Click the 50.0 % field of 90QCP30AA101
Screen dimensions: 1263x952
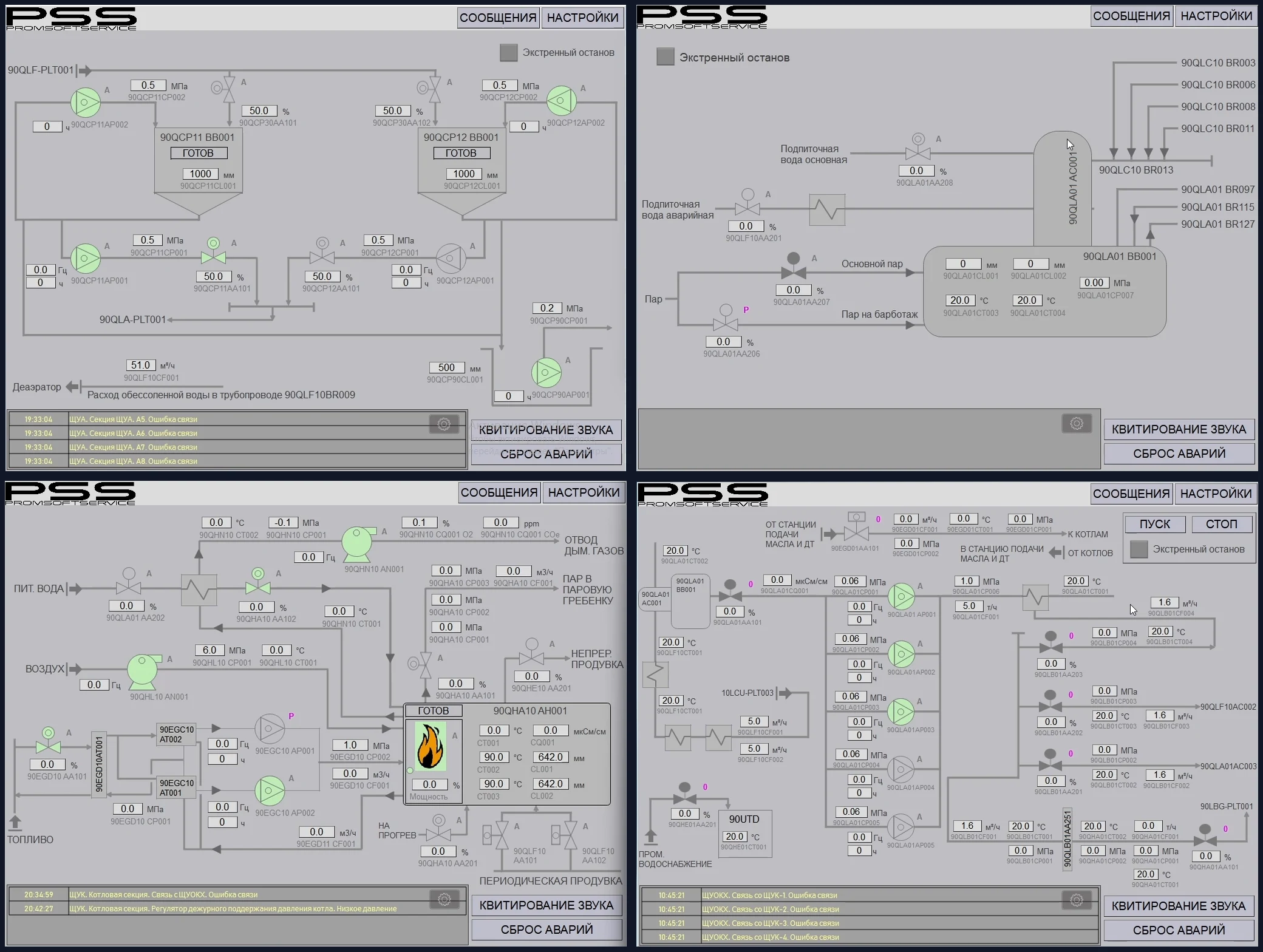tap(259, 111)
